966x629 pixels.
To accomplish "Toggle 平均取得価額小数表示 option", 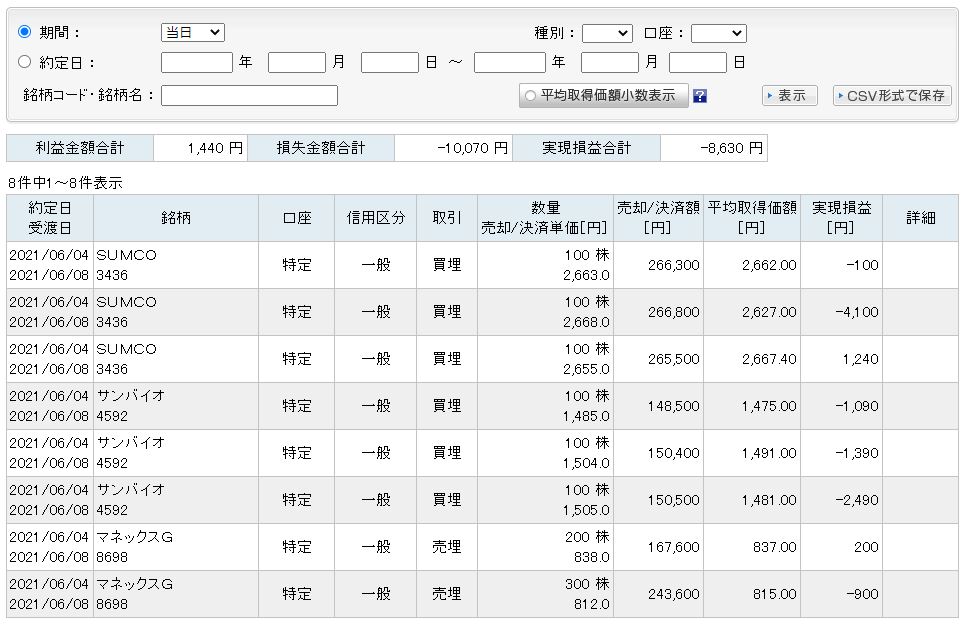I will (603, 95).
